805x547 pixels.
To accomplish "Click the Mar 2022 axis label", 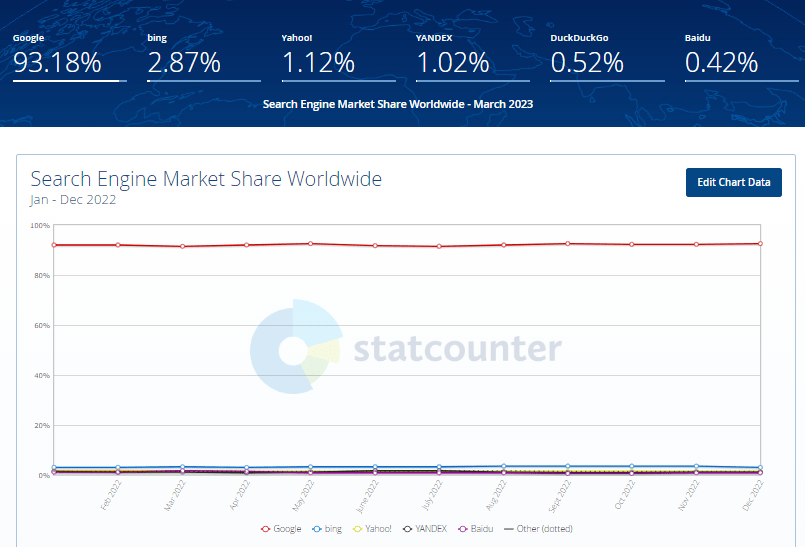I will (175, 495).
